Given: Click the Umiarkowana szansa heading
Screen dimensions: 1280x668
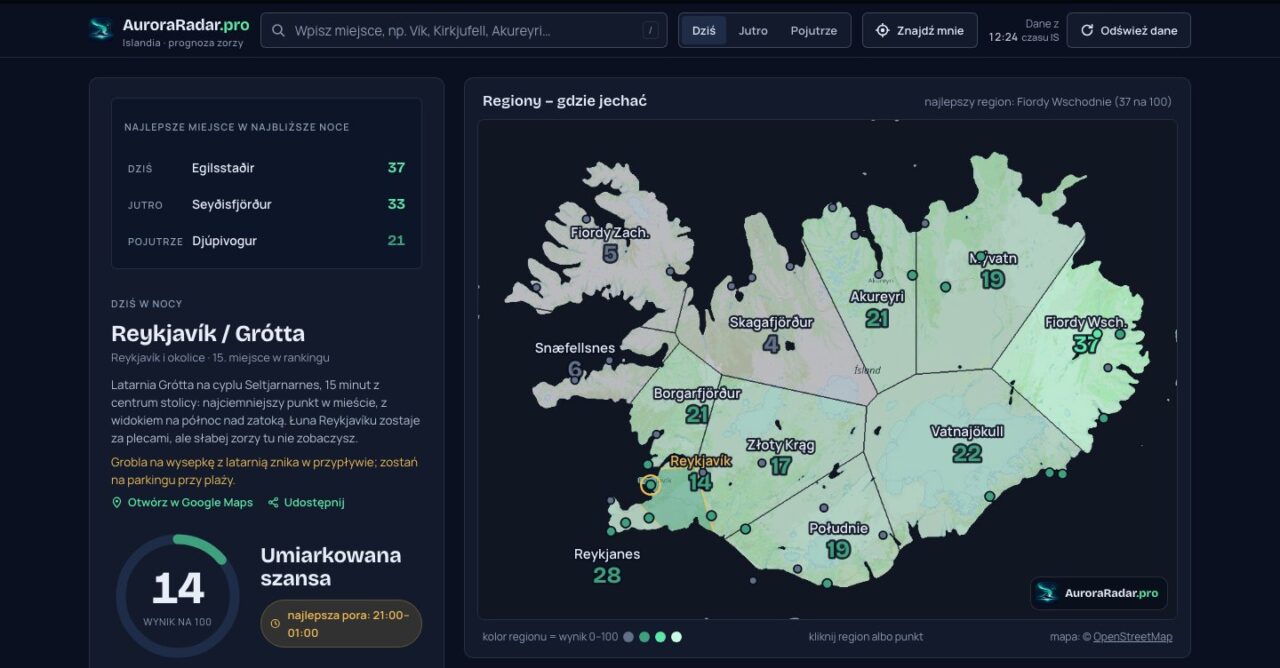Looking at the screenshot, I should [x=331, y=567].
